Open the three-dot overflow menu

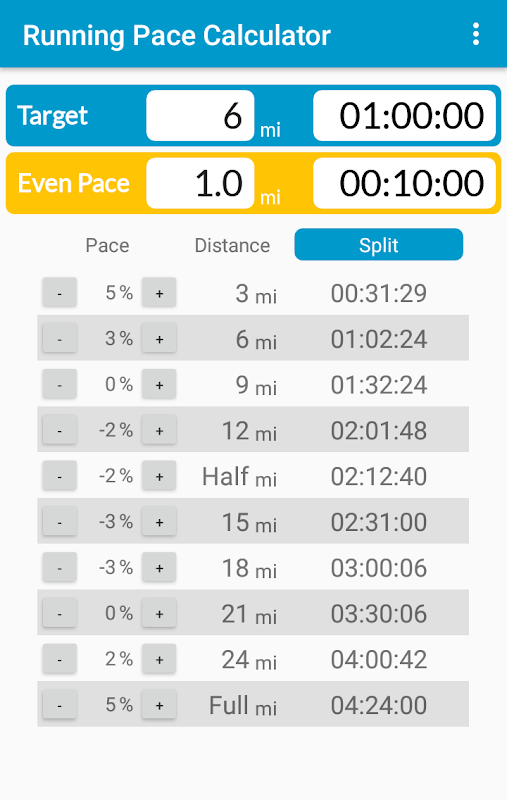coord(475,34)
